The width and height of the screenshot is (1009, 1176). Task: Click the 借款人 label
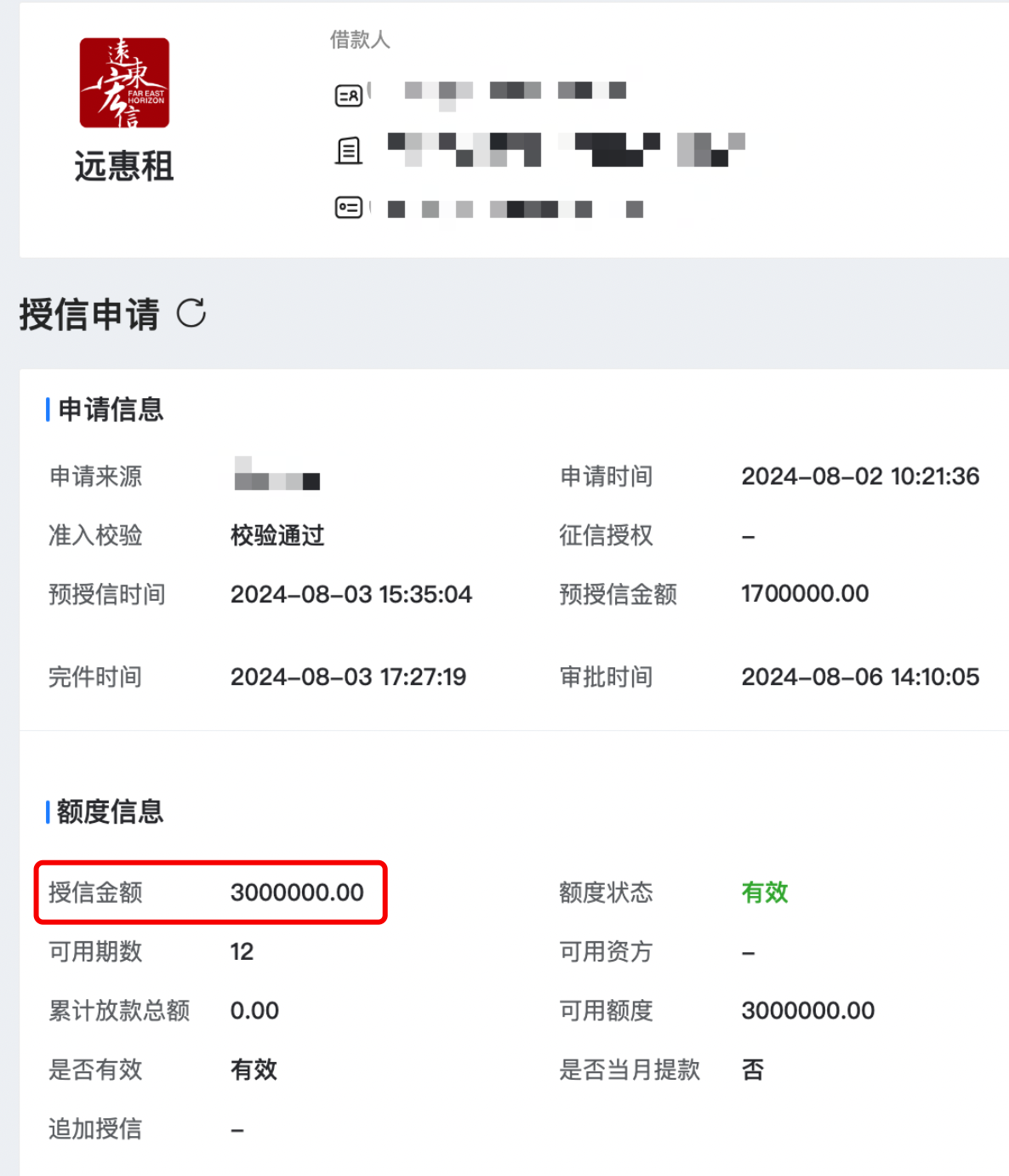pyautogui.click(x=360, y=40)
